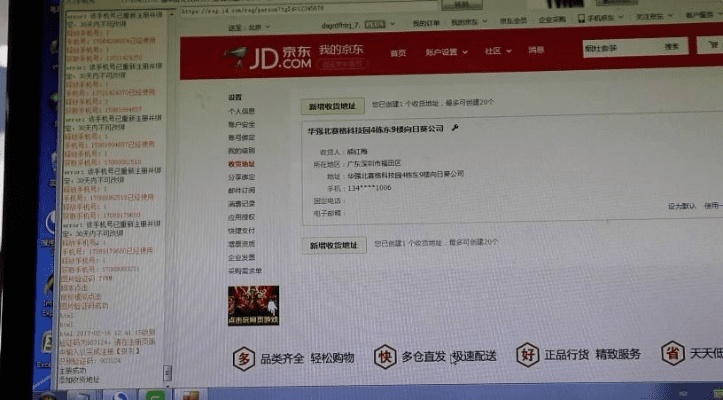Open 应用授权 in settings sidebar
Screen dimensions: 723x400
(241, 217)
